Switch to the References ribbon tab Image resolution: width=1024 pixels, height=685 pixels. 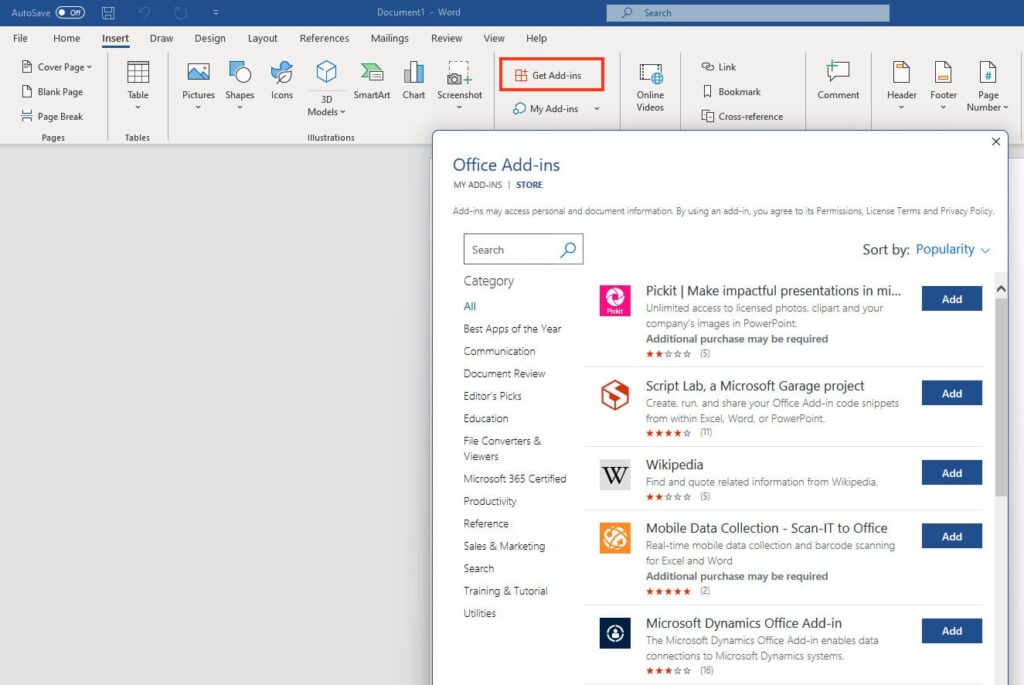[x=324, y=38]
